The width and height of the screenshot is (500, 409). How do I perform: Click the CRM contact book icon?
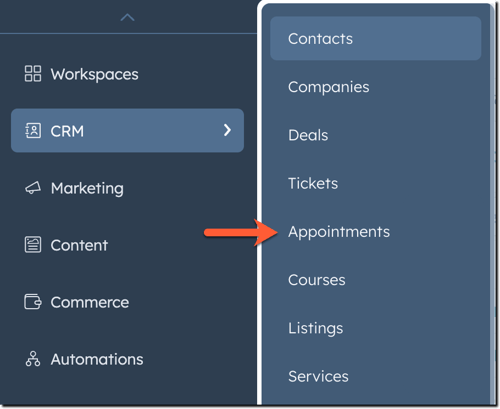33,131
